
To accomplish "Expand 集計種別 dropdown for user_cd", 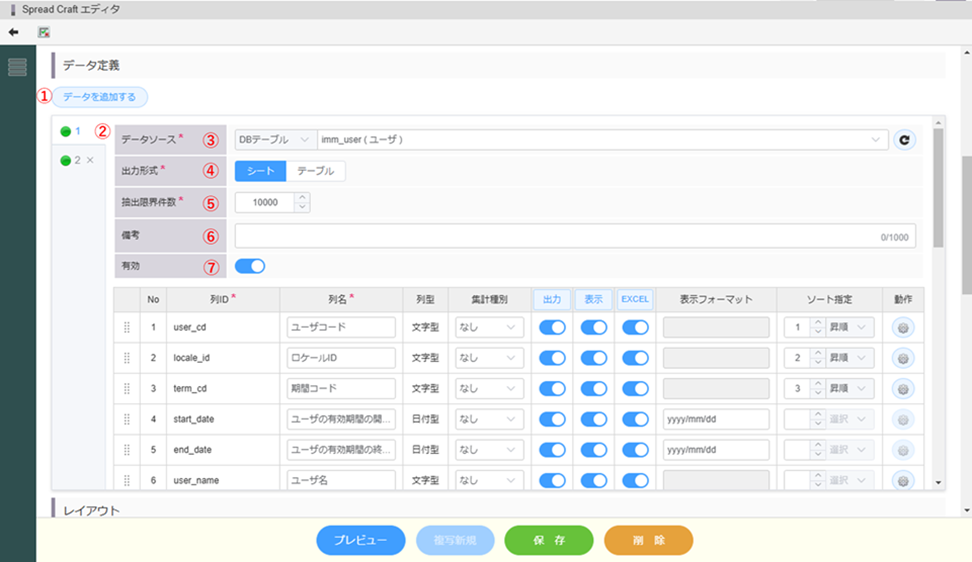I will (489, 327).
